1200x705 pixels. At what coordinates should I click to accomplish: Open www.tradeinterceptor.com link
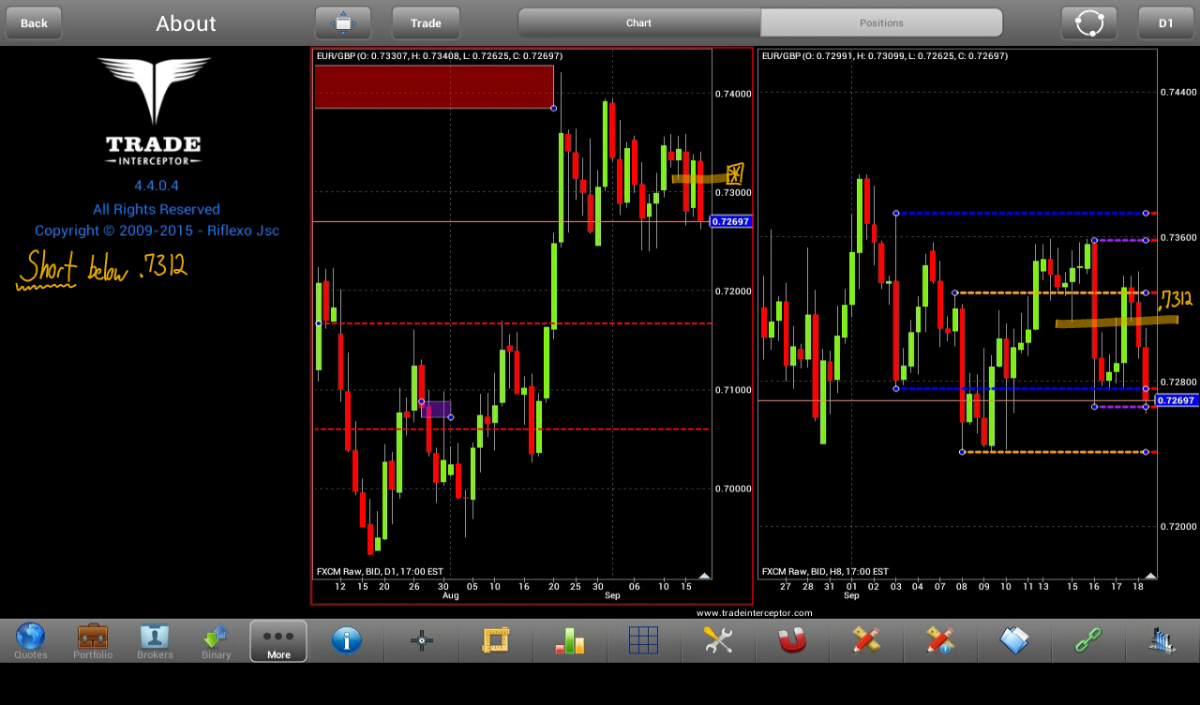[754, 613]
